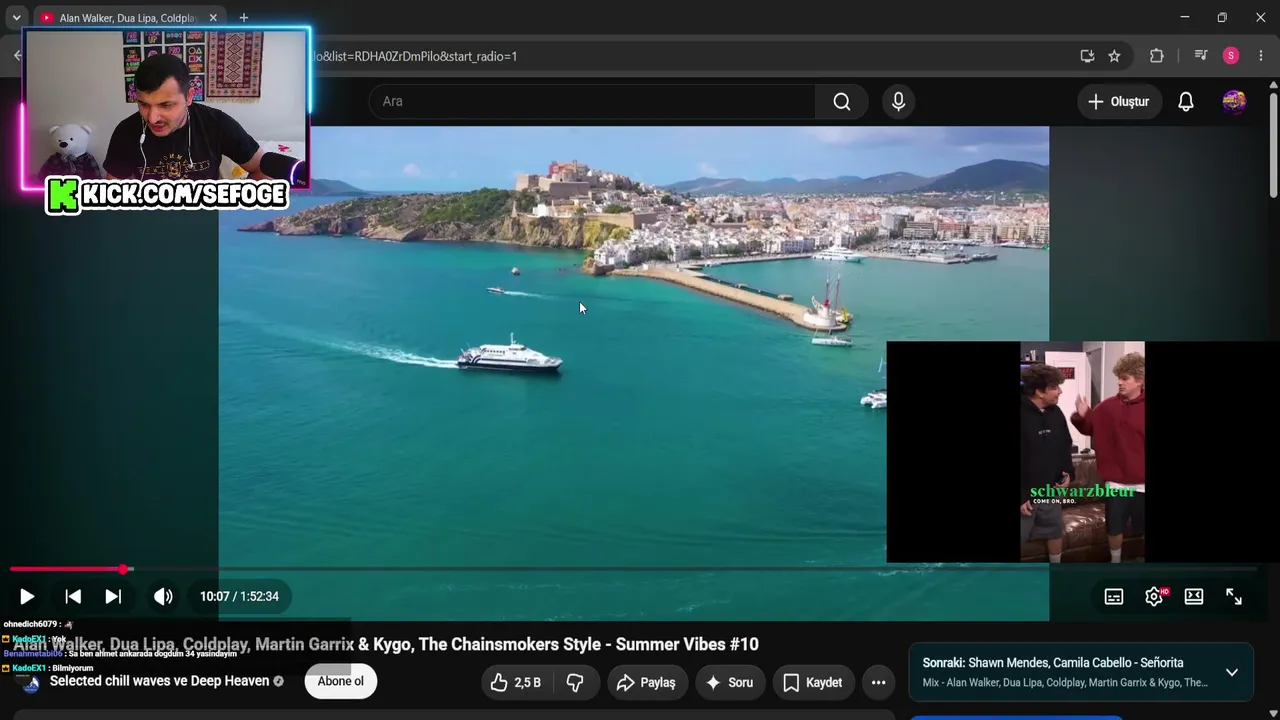Viewport: 1280px width, 720px height.
Task: Click the Oluştur create button
Action: pos(1119,102)
